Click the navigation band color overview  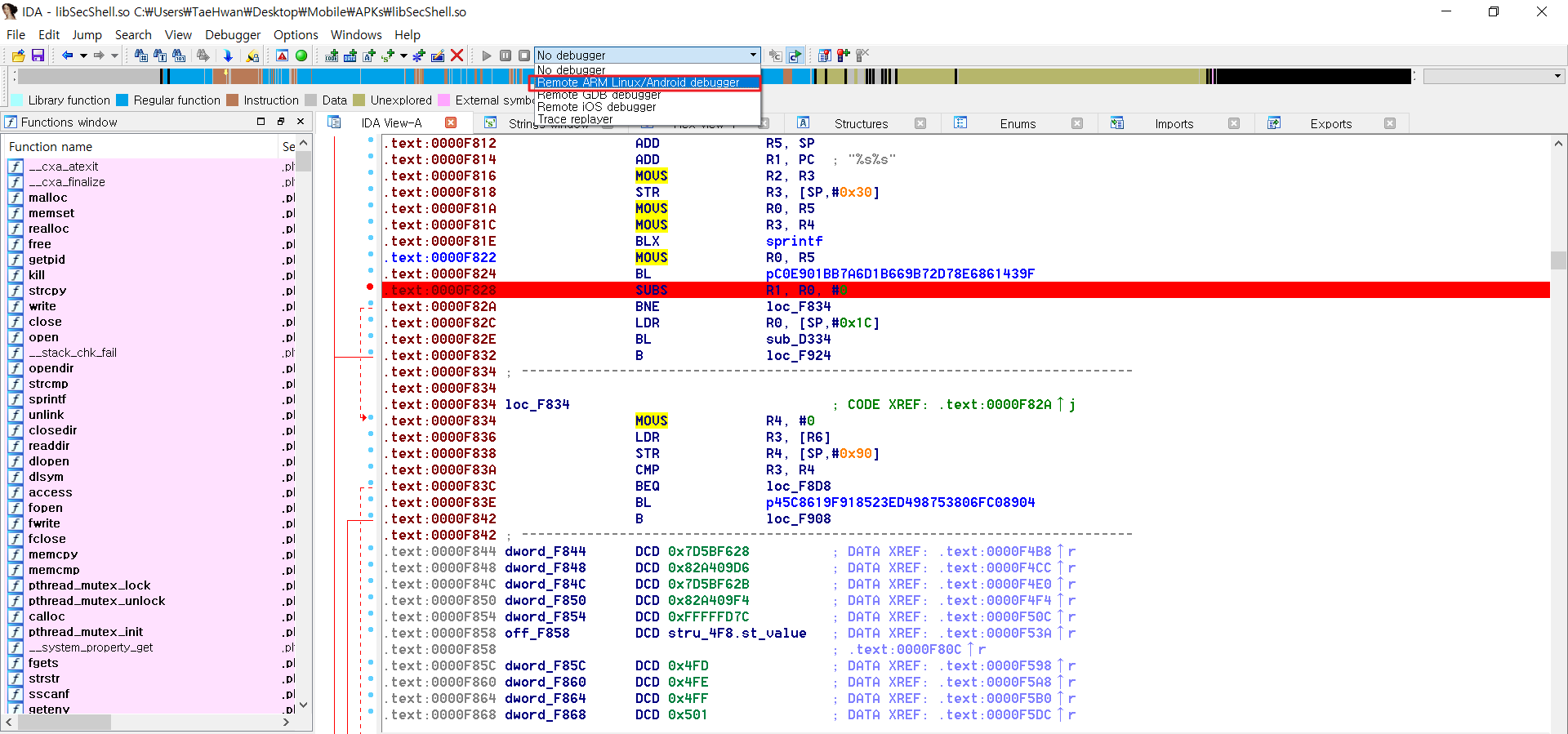pos(715,77)
